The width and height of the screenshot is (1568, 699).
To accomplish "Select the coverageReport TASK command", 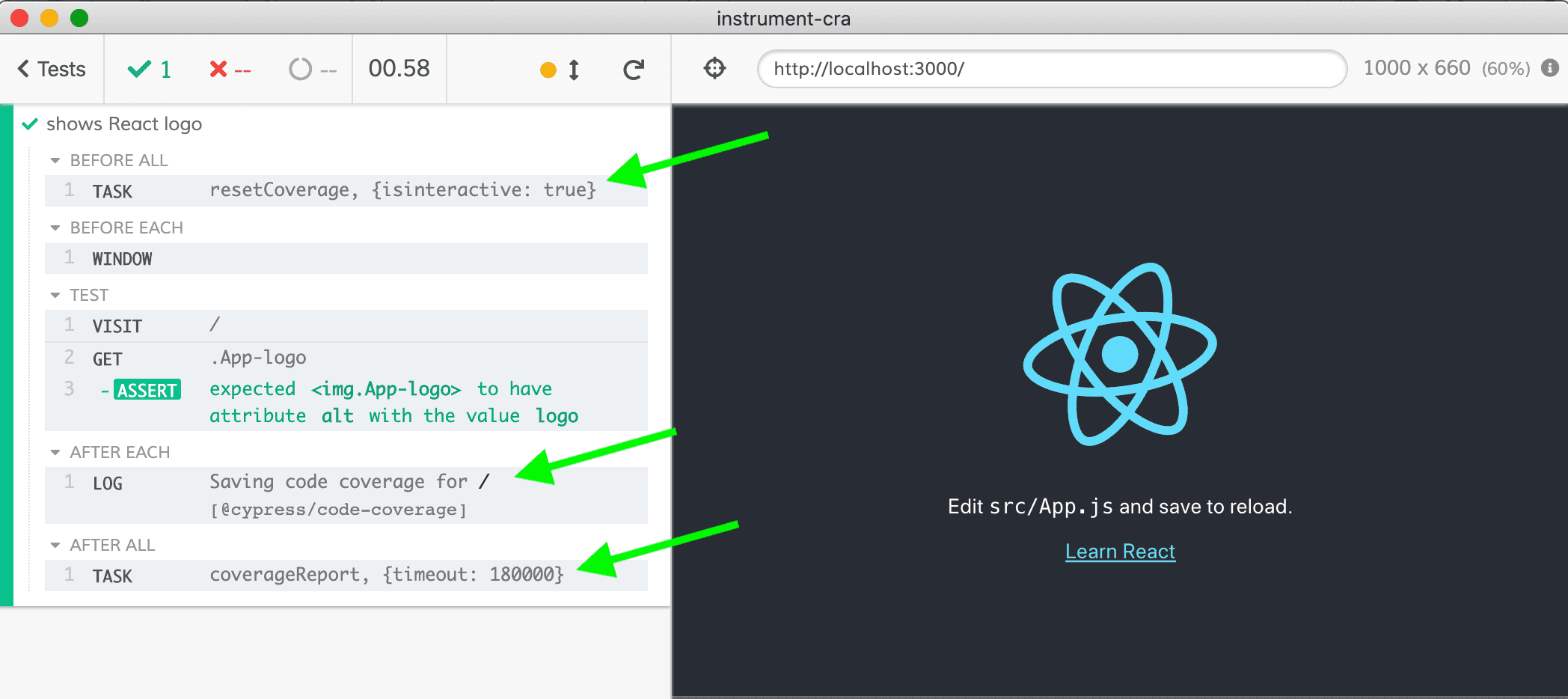I will (x=346, y=576).
